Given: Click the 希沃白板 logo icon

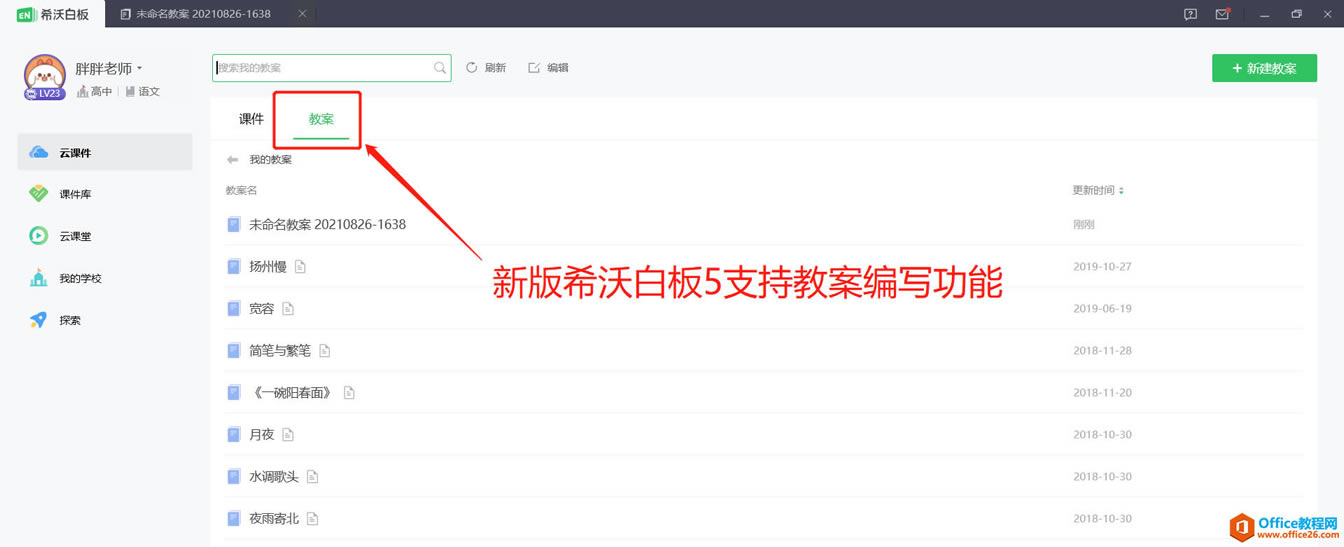Looking at the screenshot, I should pos(27,14).
